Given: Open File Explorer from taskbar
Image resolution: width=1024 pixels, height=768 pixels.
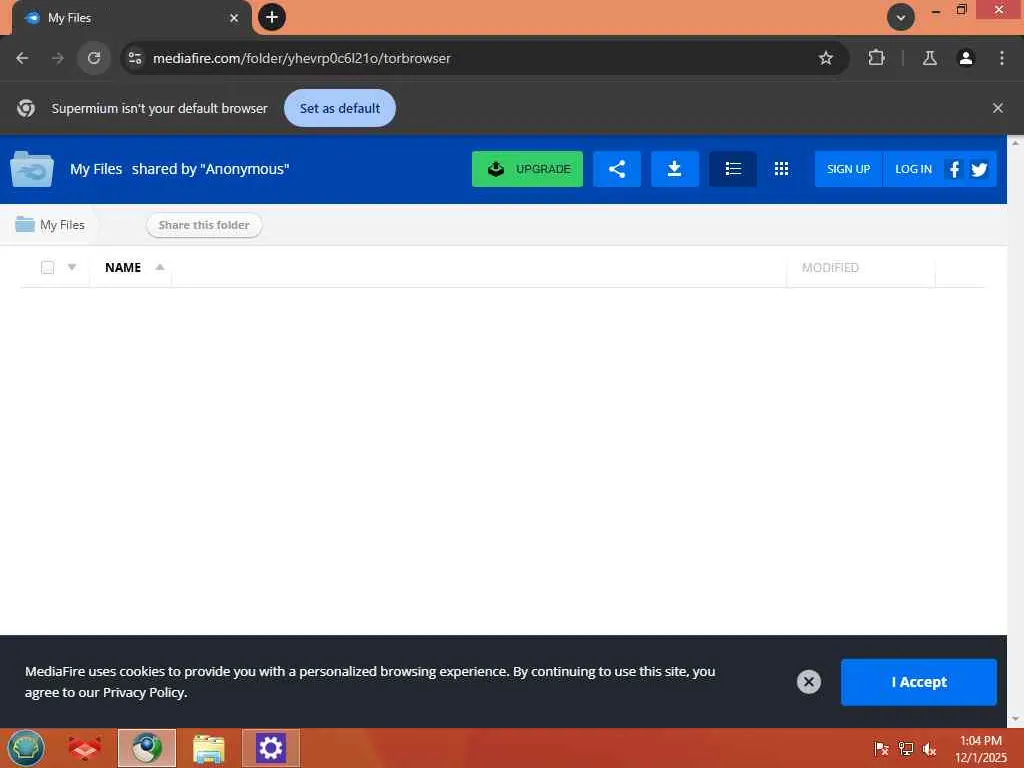Looking at the screenshot, I should pyautogui.click(x=209, y=749).
